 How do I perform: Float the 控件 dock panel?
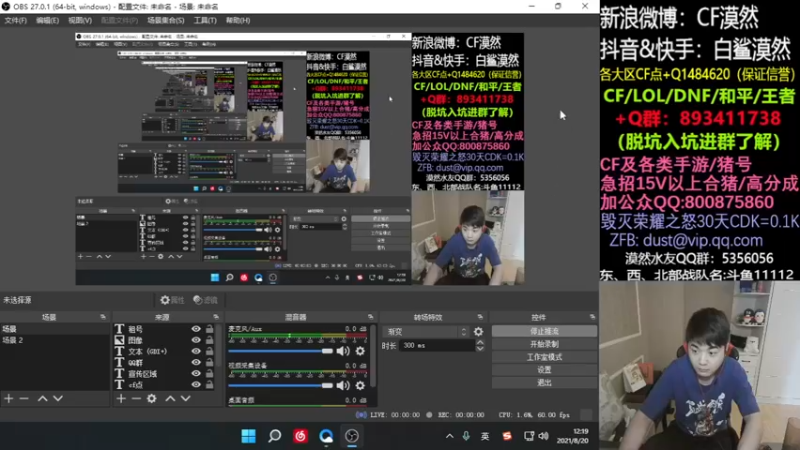pos(592,317)
